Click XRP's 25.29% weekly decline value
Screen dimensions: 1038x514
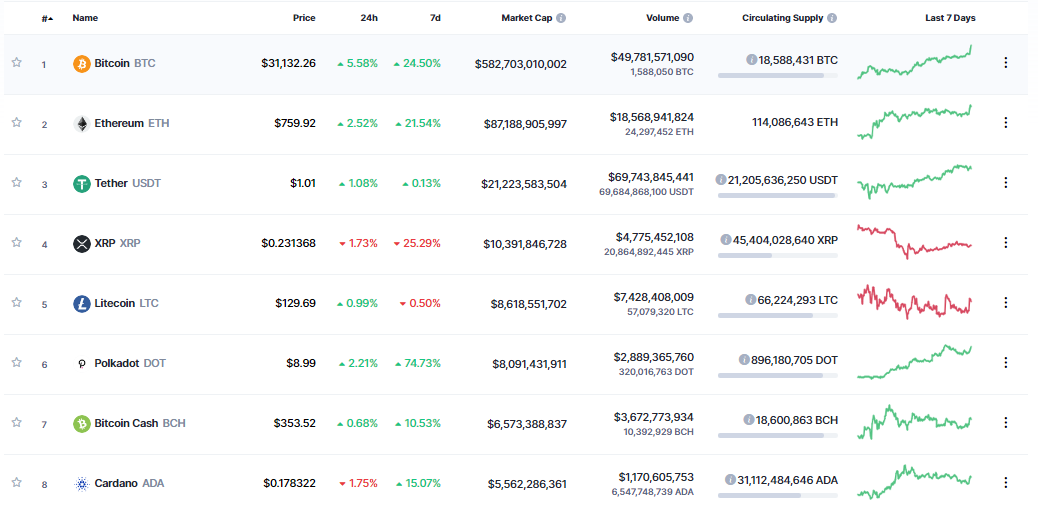pyautogui.click(x=417, y=243)
